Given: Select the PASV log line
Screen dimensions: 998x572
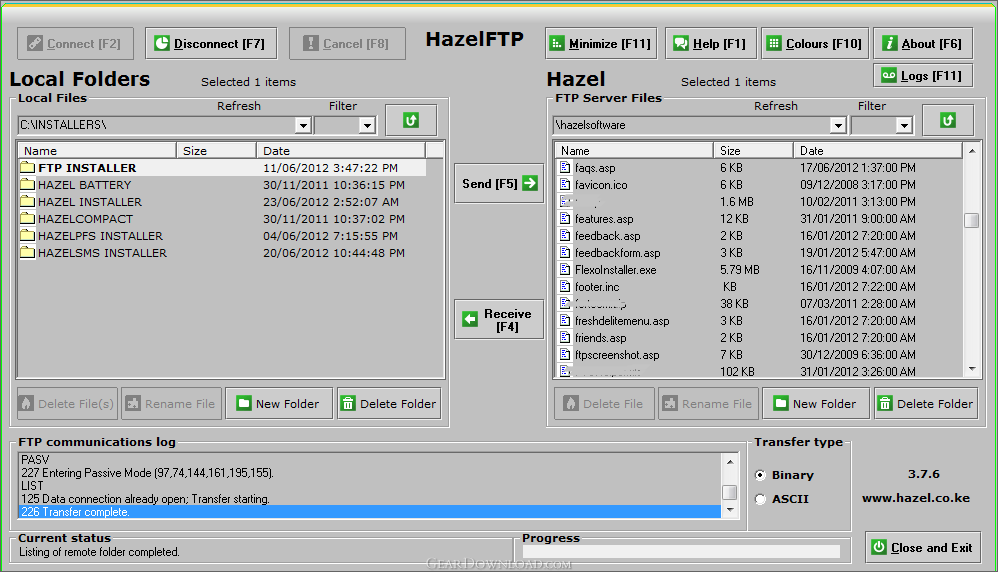Looking at the screenshot, I should click(x=370, y=459).
